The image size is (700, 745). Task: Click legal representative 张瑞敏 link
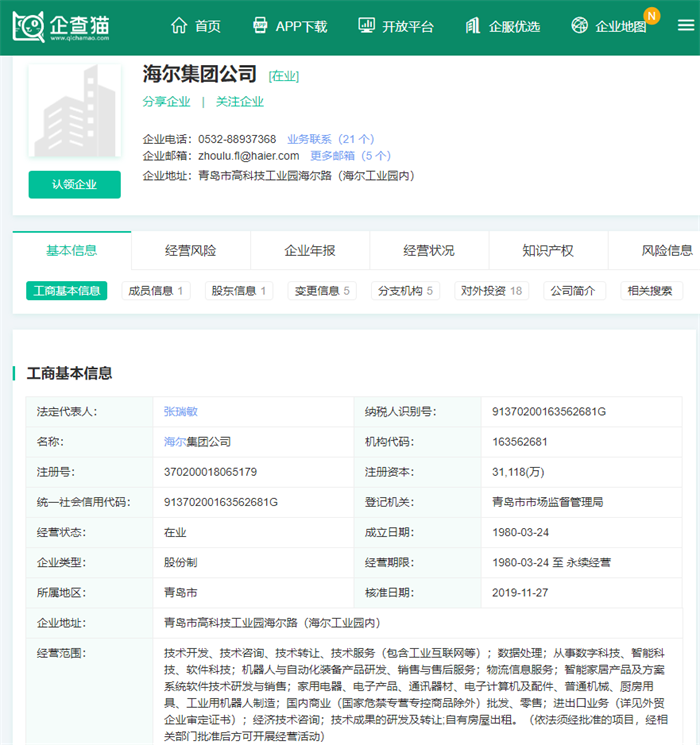181,411
